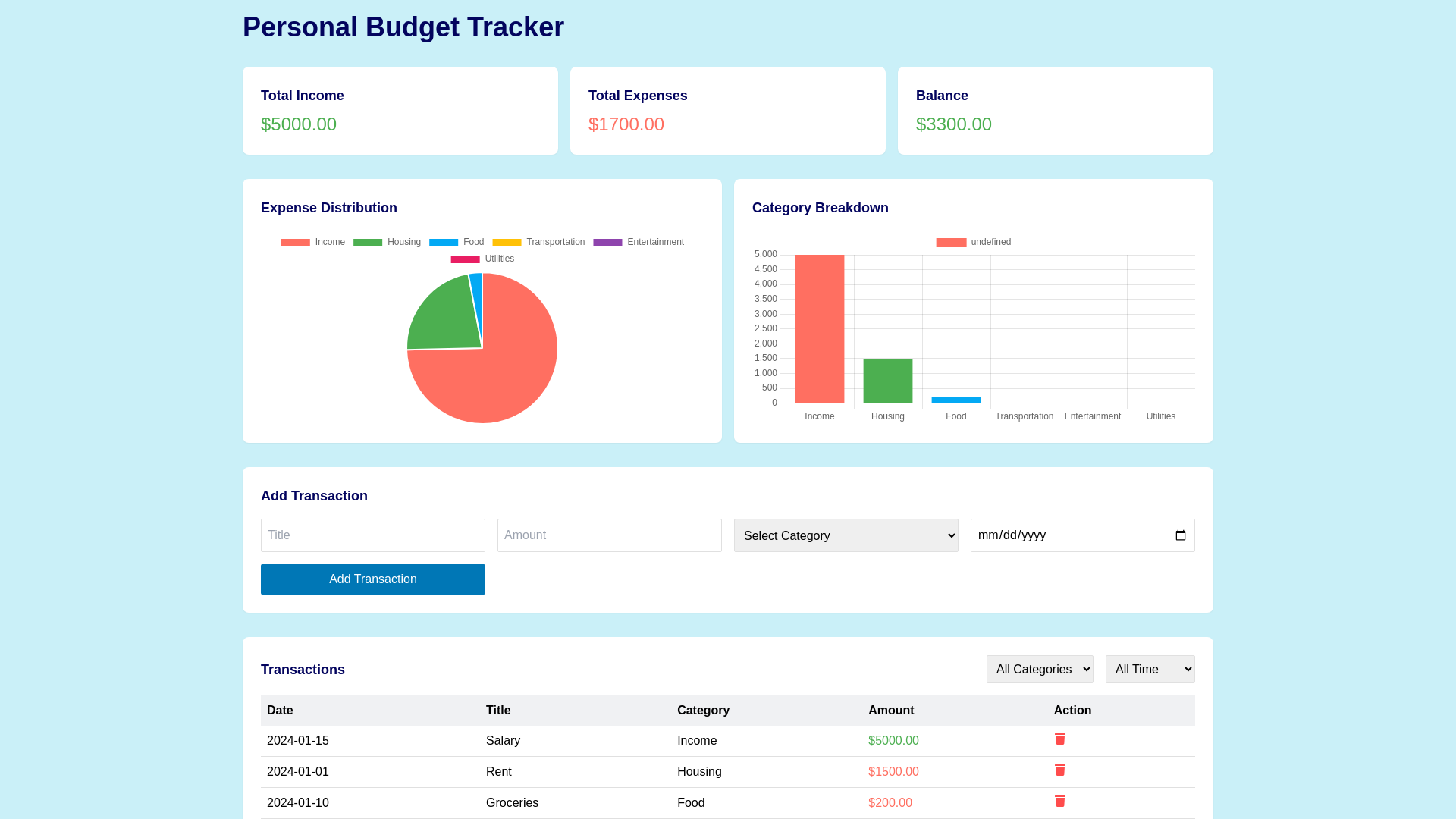1456x819 pixels.
Task: Toggle Entertainment legend color swatch
Action: 607,242
